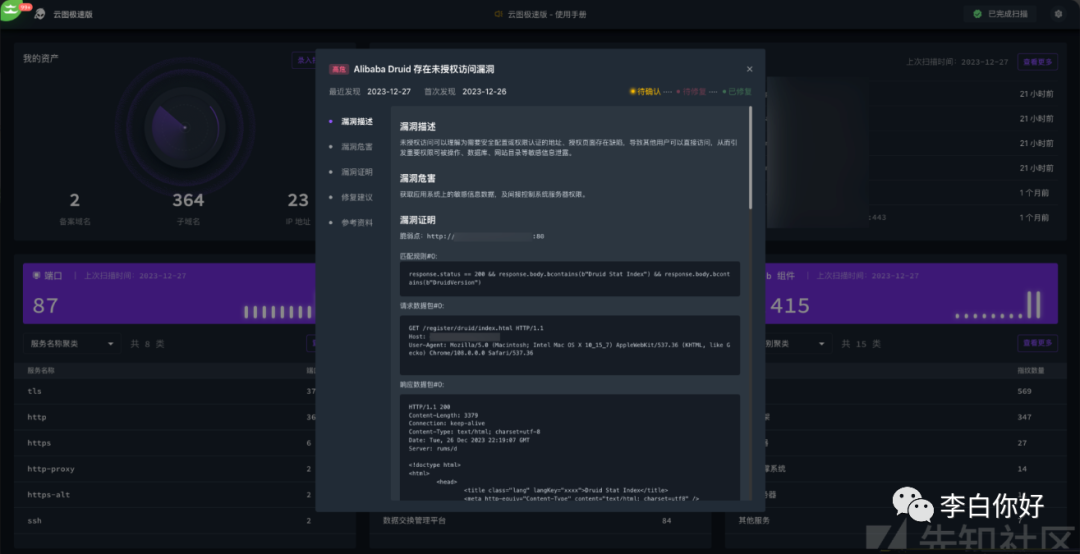Click the 364 子域名 count
This screenshot has height=554, width=1080.
click(188, 200)
